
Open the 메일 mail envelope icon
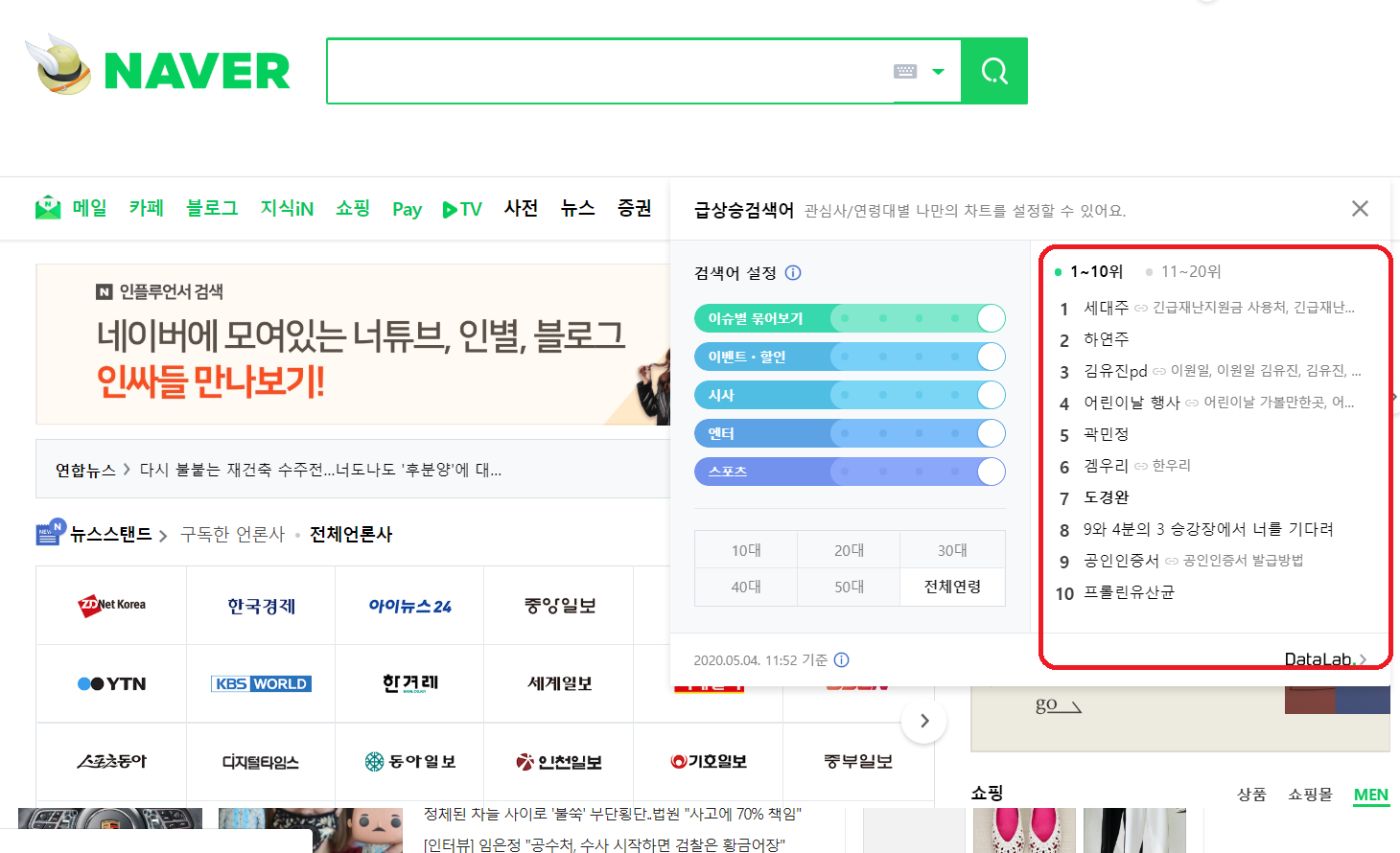pyautogui.click(x=48, y=207)
